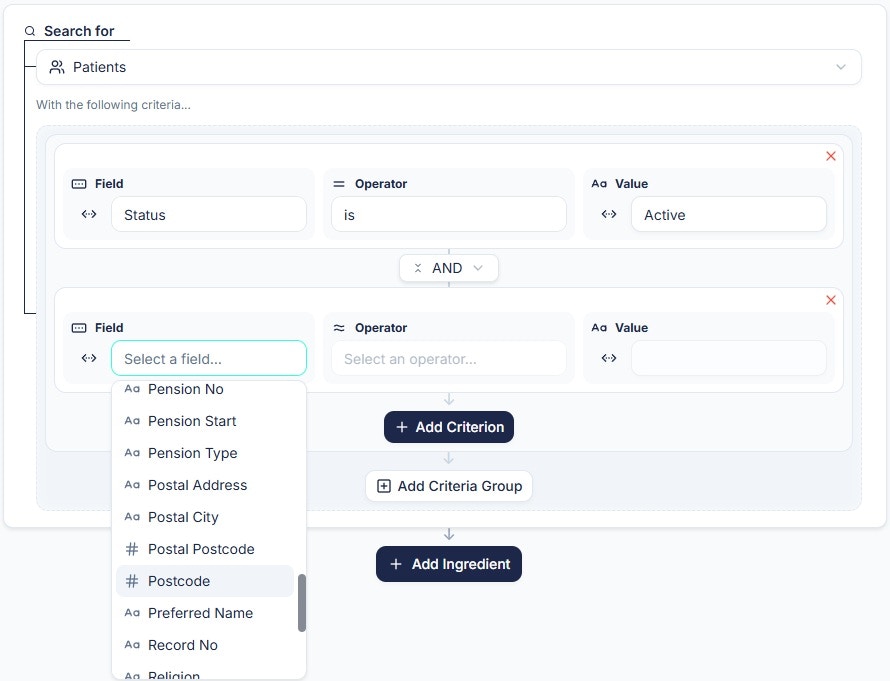Click the search magnifier beside Search for

point(29,31)
